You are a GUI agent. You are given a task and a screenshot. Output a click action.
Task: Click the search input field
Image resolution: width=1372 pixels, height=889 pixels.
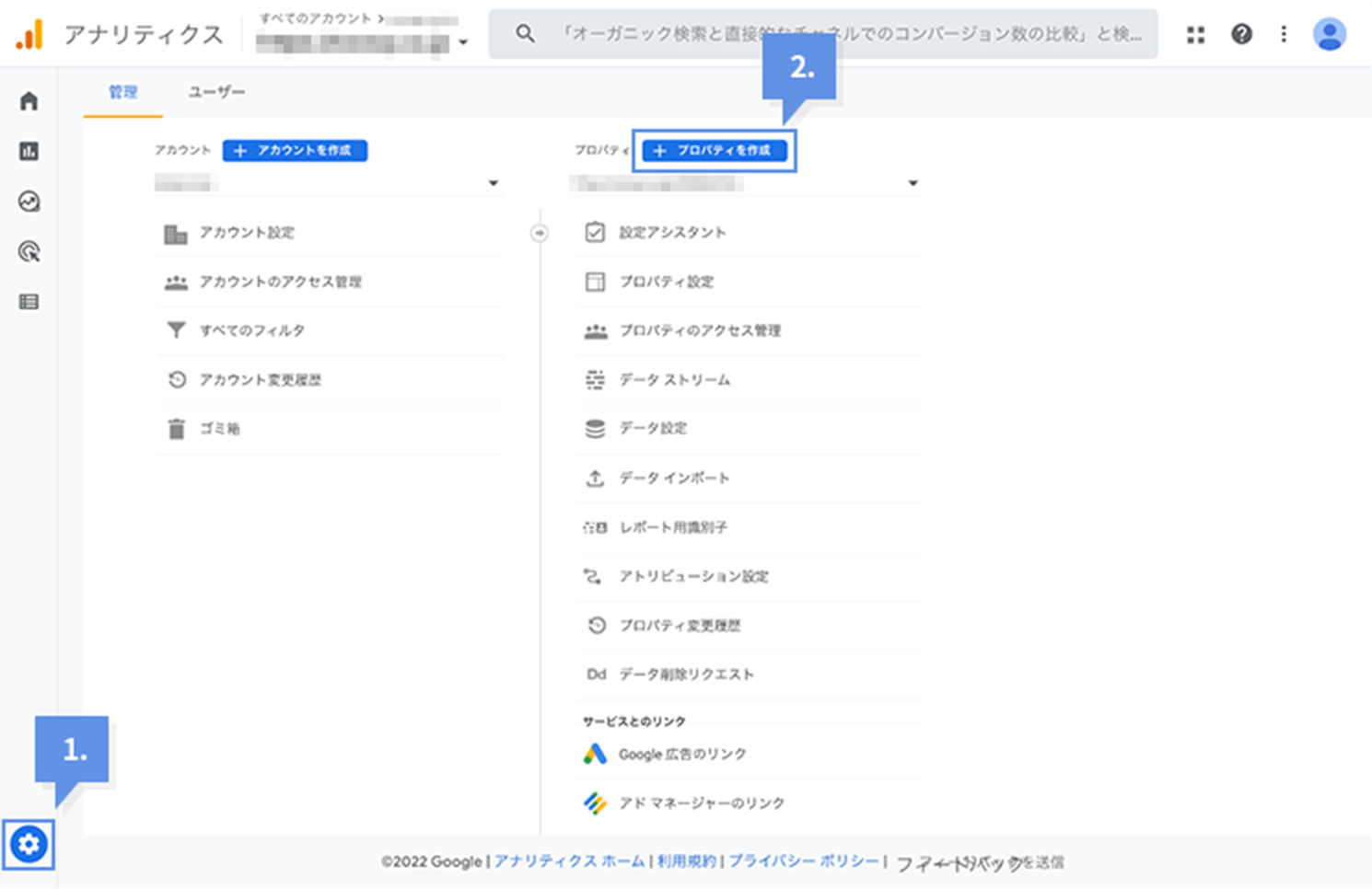click(823, 34)
